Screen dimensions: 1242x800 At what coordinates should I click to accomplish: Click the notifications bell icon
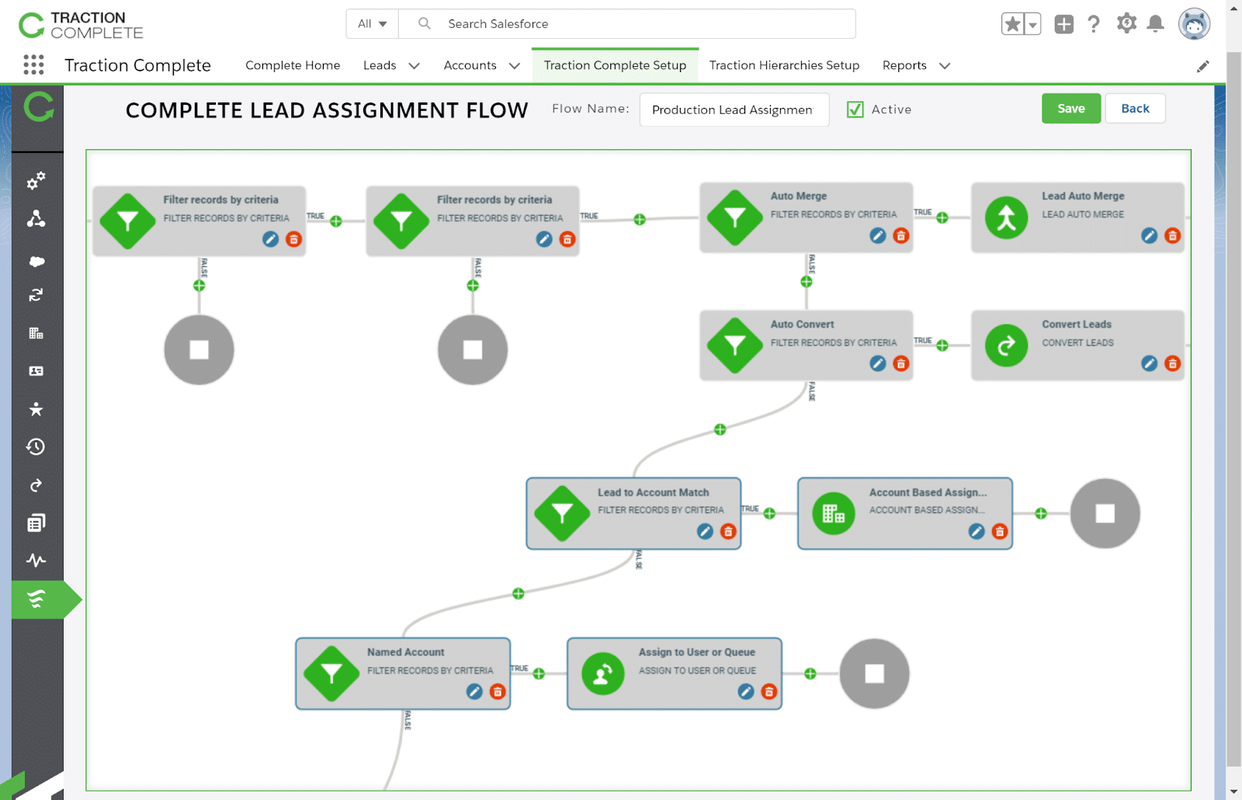1156,23
